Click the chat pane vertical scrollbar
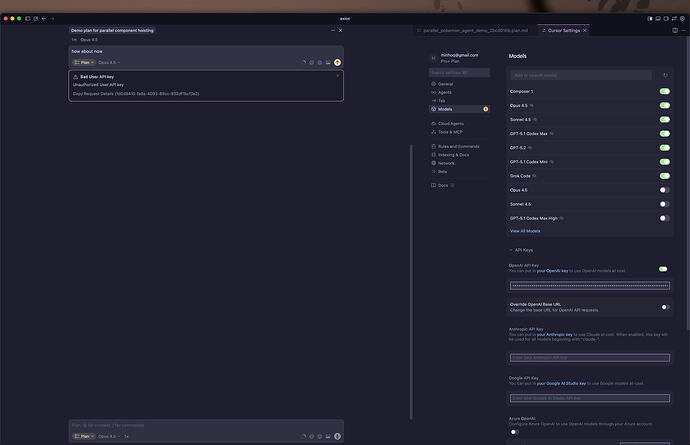Viewport: 690px width, 445px height. [x=411, y=282]
